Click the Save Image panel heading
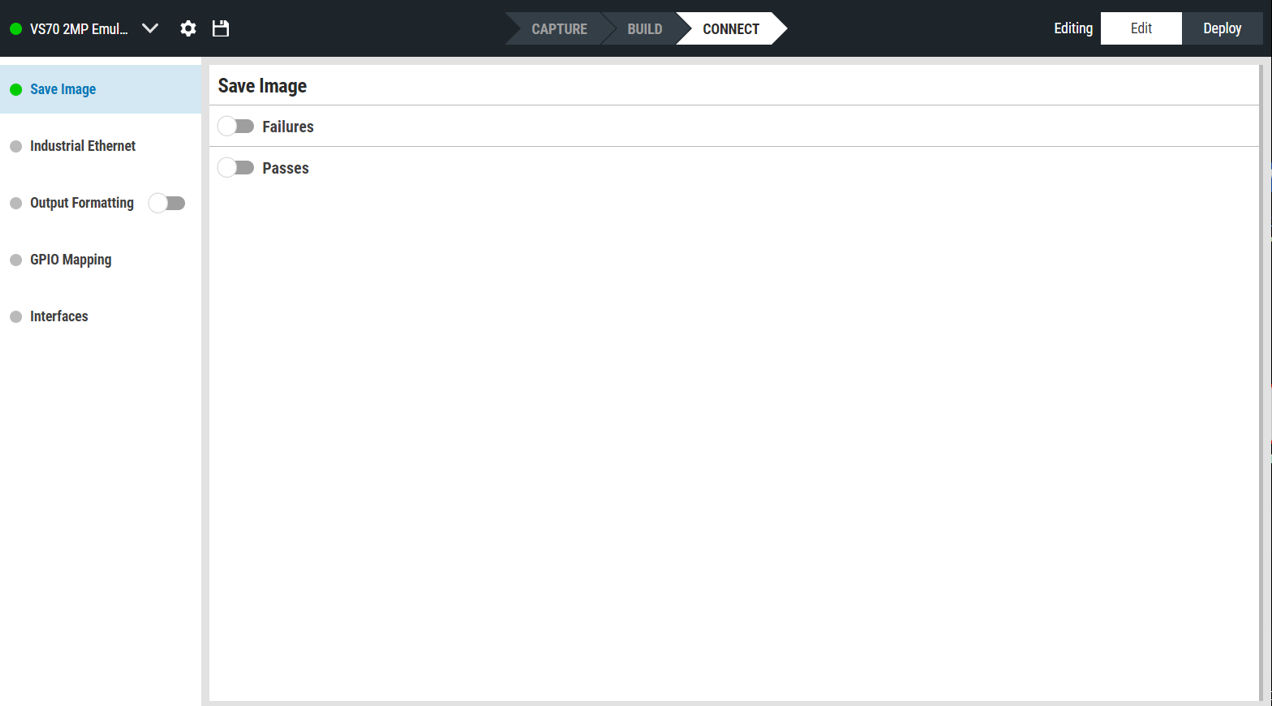1272x706 pixels. coord(262,86)
